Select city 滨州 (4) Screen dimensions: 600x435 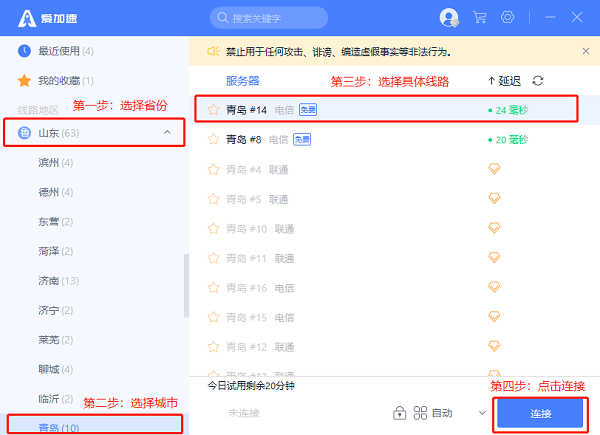55,163
